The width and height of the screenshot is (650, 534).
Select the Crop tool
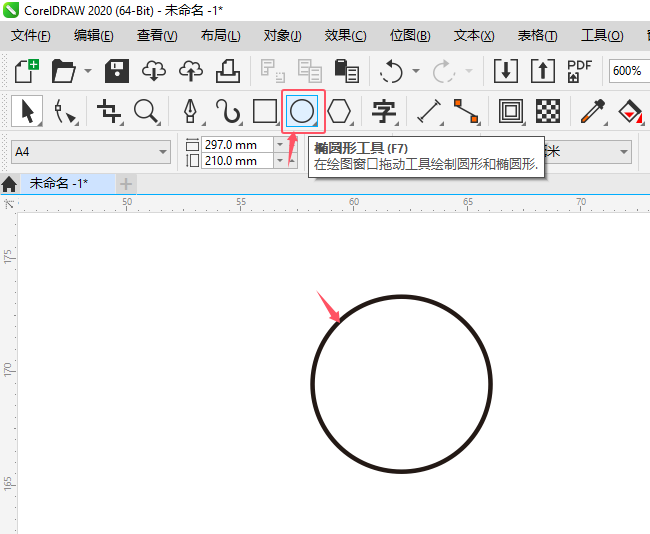[x=109, y=111]
